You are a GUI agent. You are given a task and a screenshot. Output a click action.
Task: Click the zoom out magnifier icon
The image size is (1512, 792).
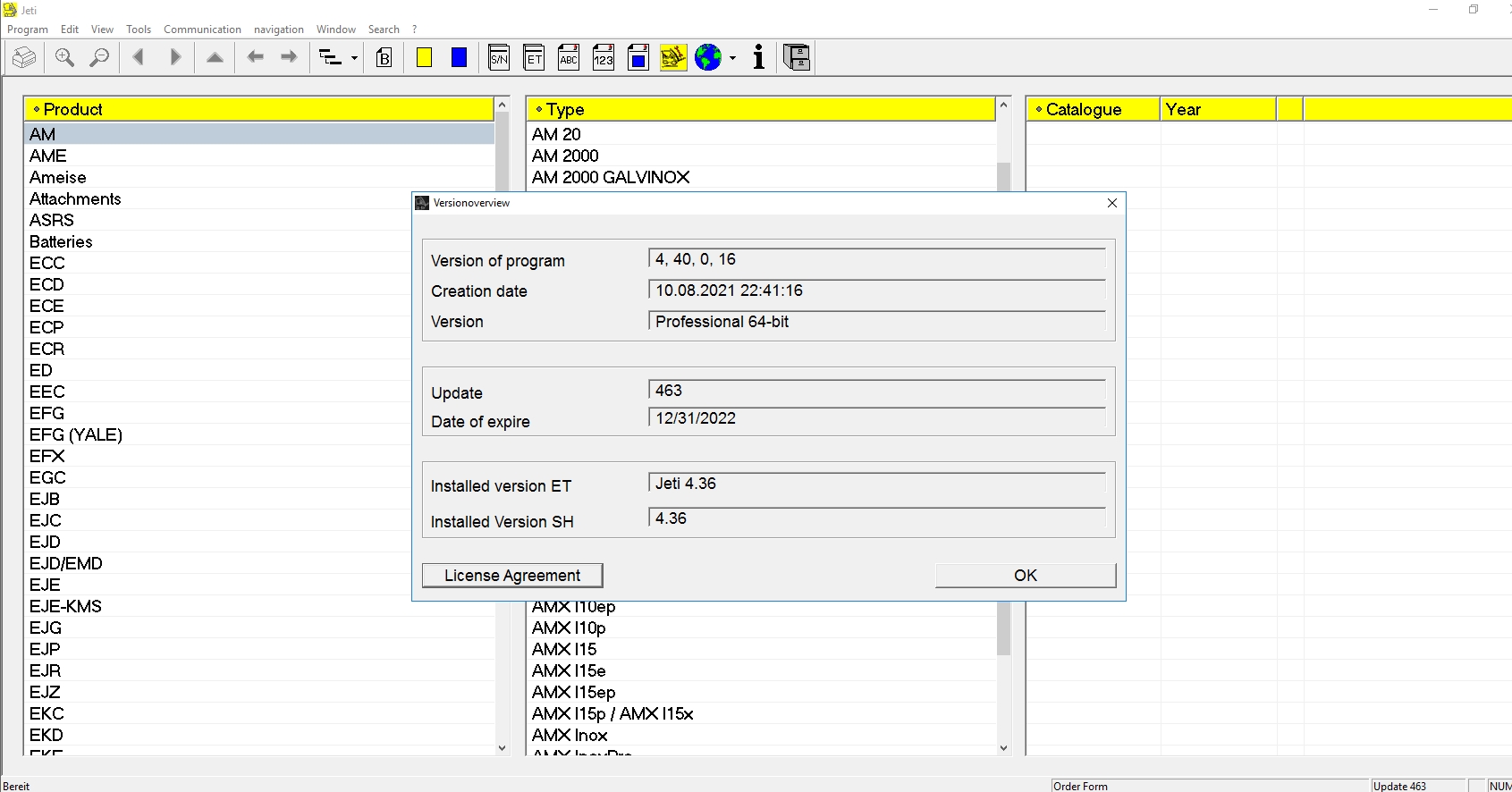(x=99, y=58)
